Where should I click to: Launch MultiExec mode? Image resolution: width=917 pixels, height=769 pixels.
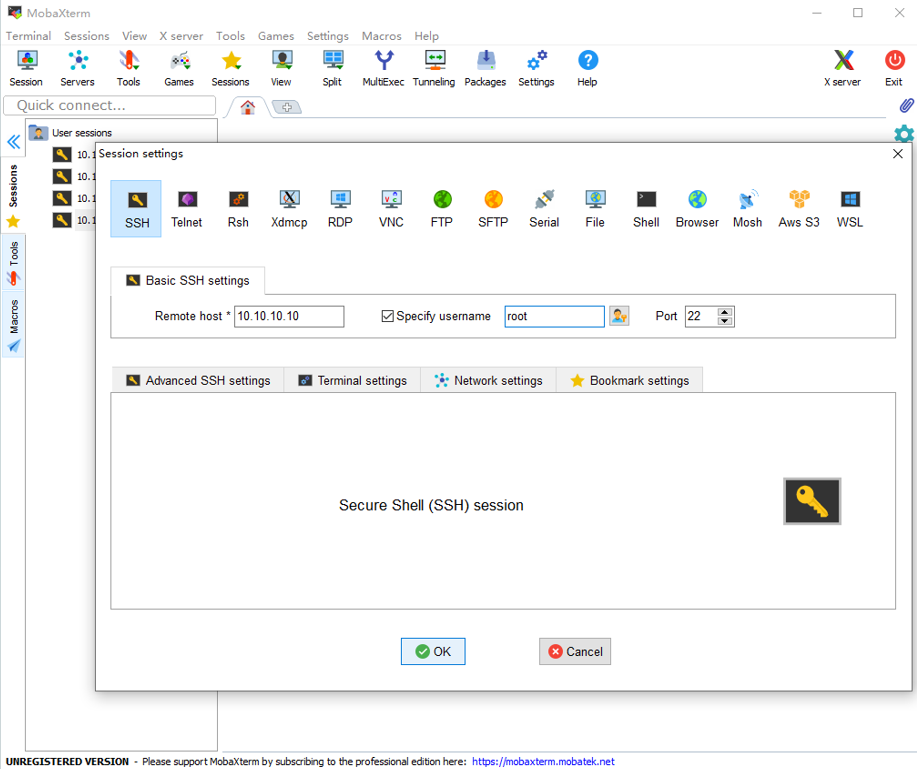tap(383, 68)
